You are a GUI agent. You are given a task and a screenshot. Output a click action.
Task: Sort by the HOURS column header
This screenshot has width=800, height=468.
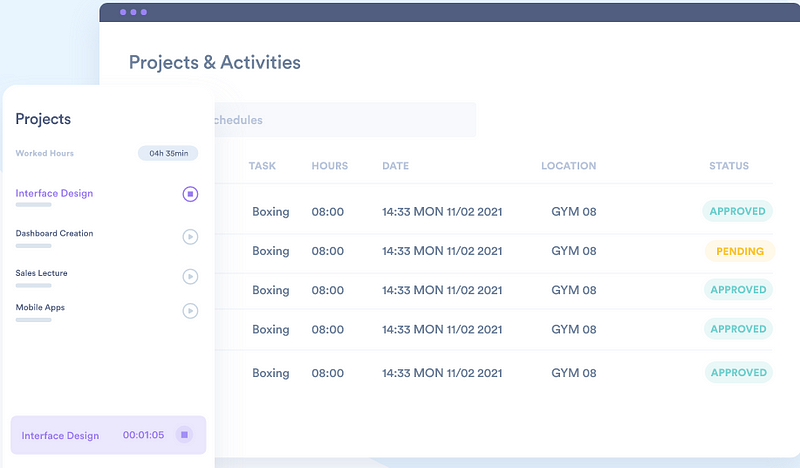(x=330, y=166)
